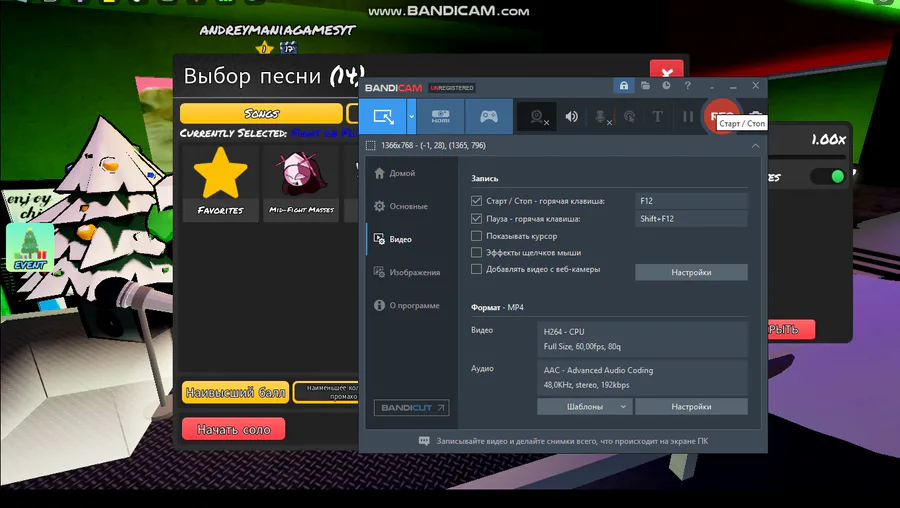Image resolution: width=900 pixels, height=508 pixels.
Task: Uncheck Старт / Стоп hotkey checkbox
Action: click(476, 201)
